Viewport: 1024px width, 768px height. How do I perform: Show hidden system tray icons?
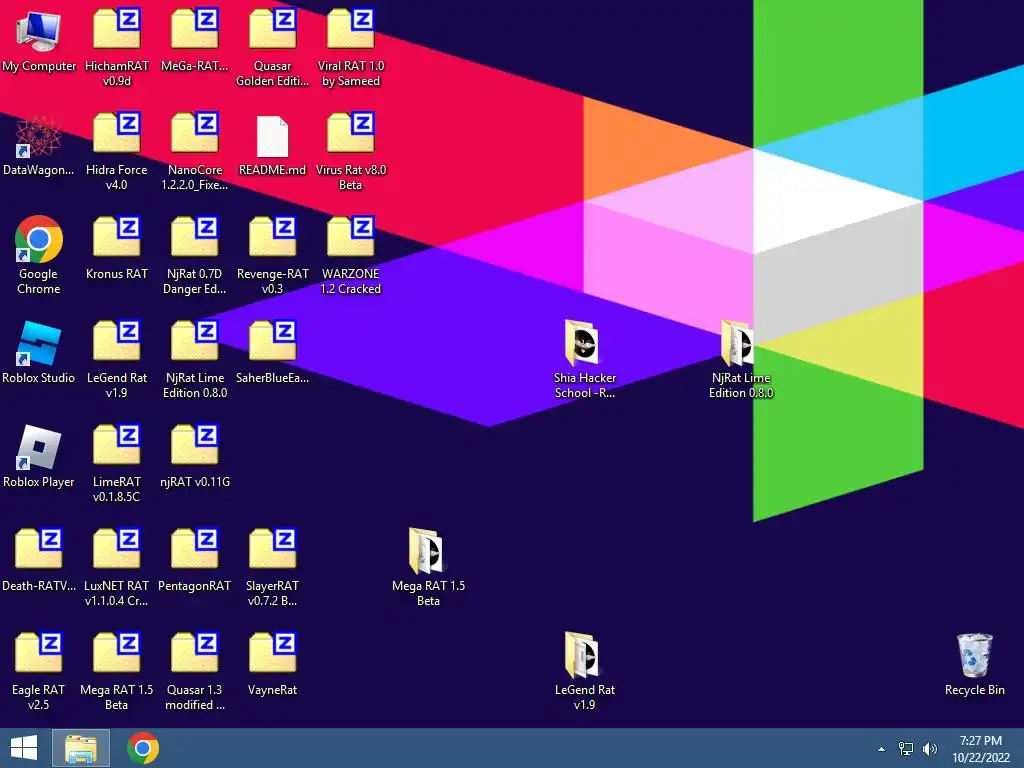point(882,749)
